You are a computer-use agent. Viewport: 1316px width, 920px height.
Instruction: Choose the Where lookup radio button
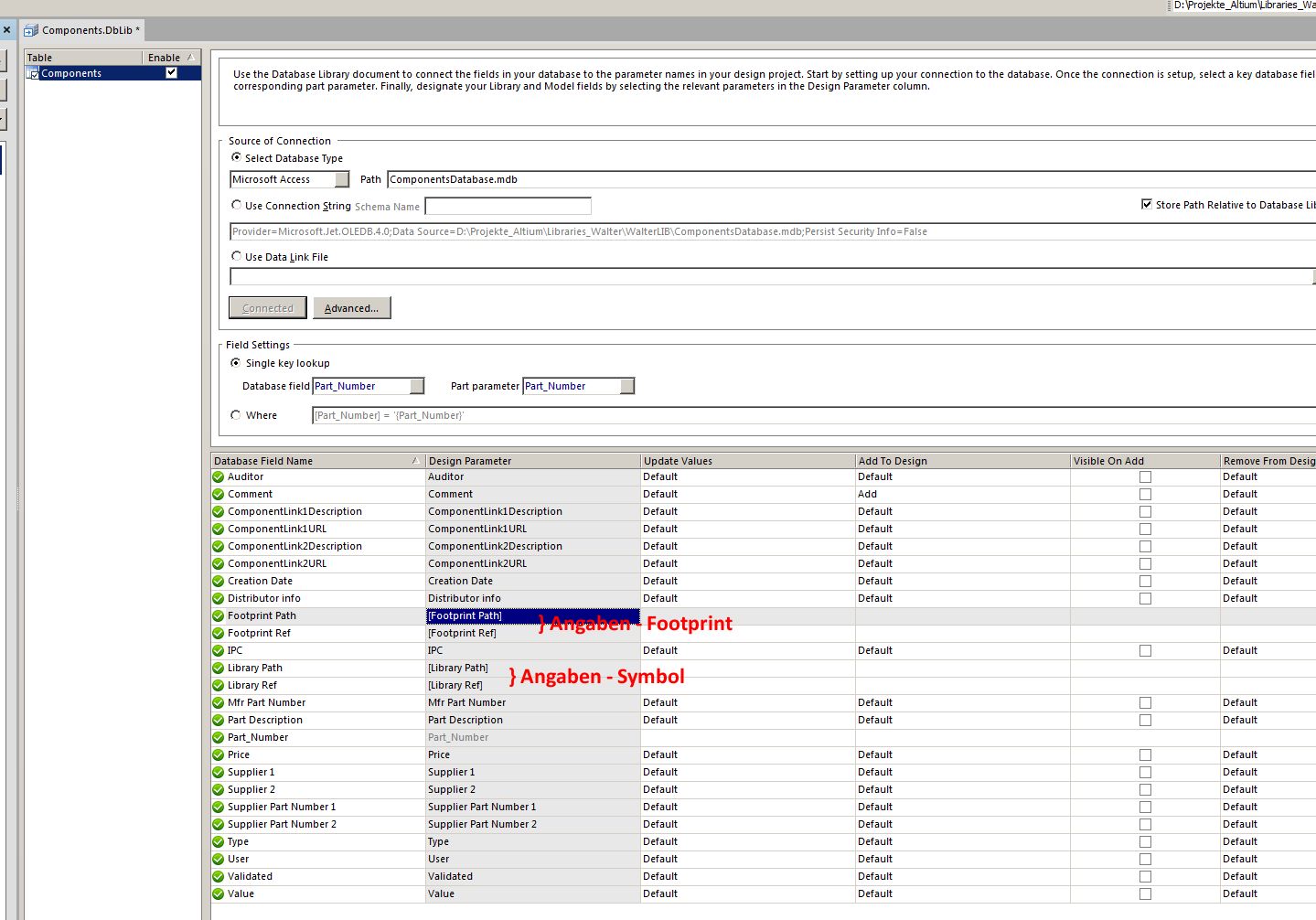(x=236, y=415)
